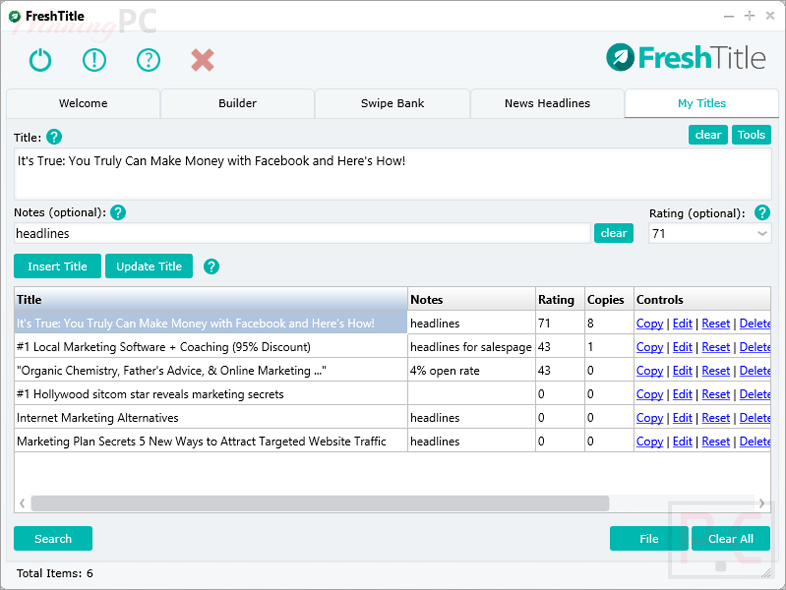The height and width of the screenshot is (590, 786).
Task: Delete the #1 Local Marketing Software row
Action: (755, 347)
